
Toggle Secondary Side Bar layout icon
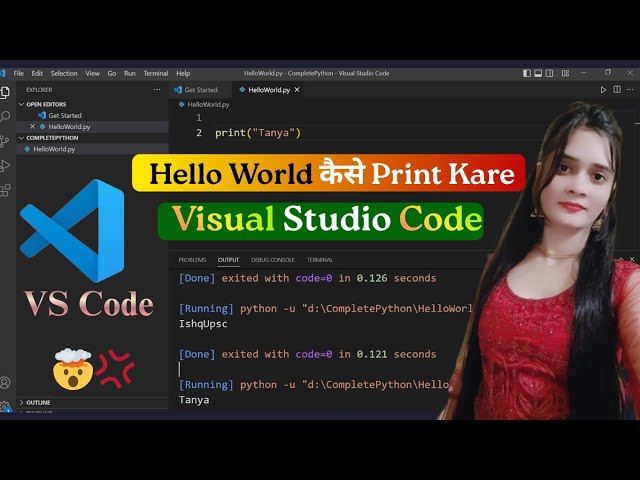tap(549, 73)
